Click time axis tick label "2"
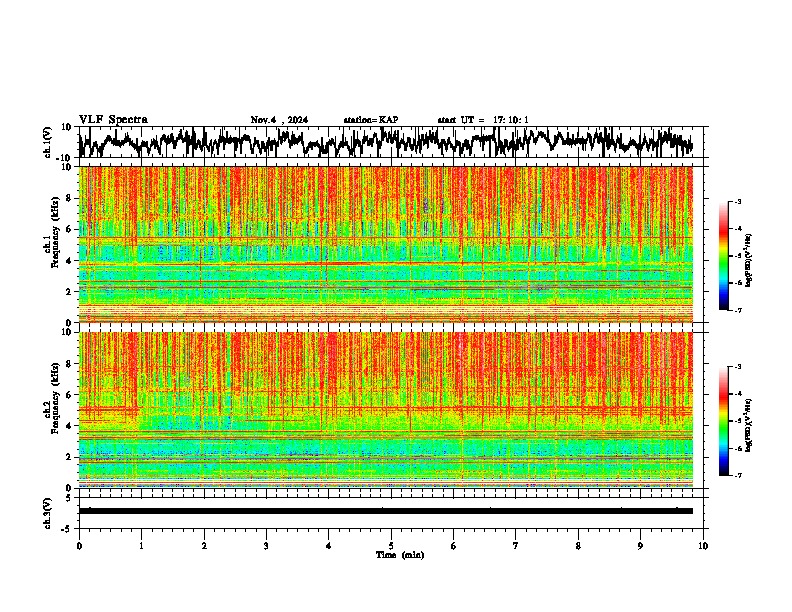The image size is (792, 612). [204, 546]
